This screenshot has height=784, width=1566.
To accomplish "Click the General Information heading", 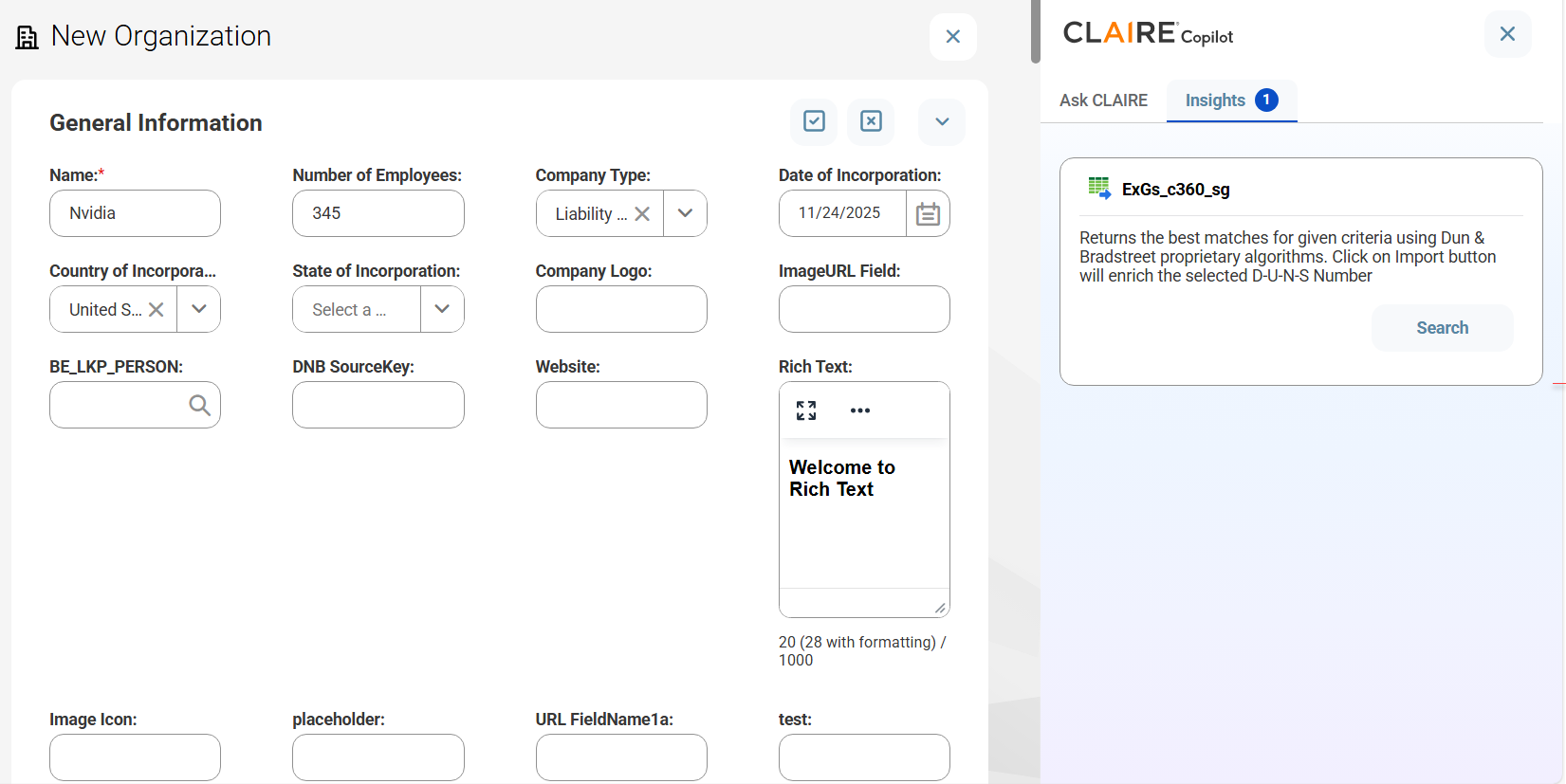I will pos(156,122).
